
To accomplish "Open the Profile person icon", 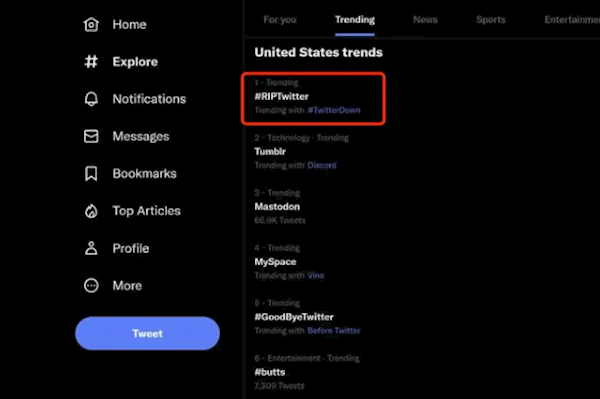I will click(x=91, y=248).
